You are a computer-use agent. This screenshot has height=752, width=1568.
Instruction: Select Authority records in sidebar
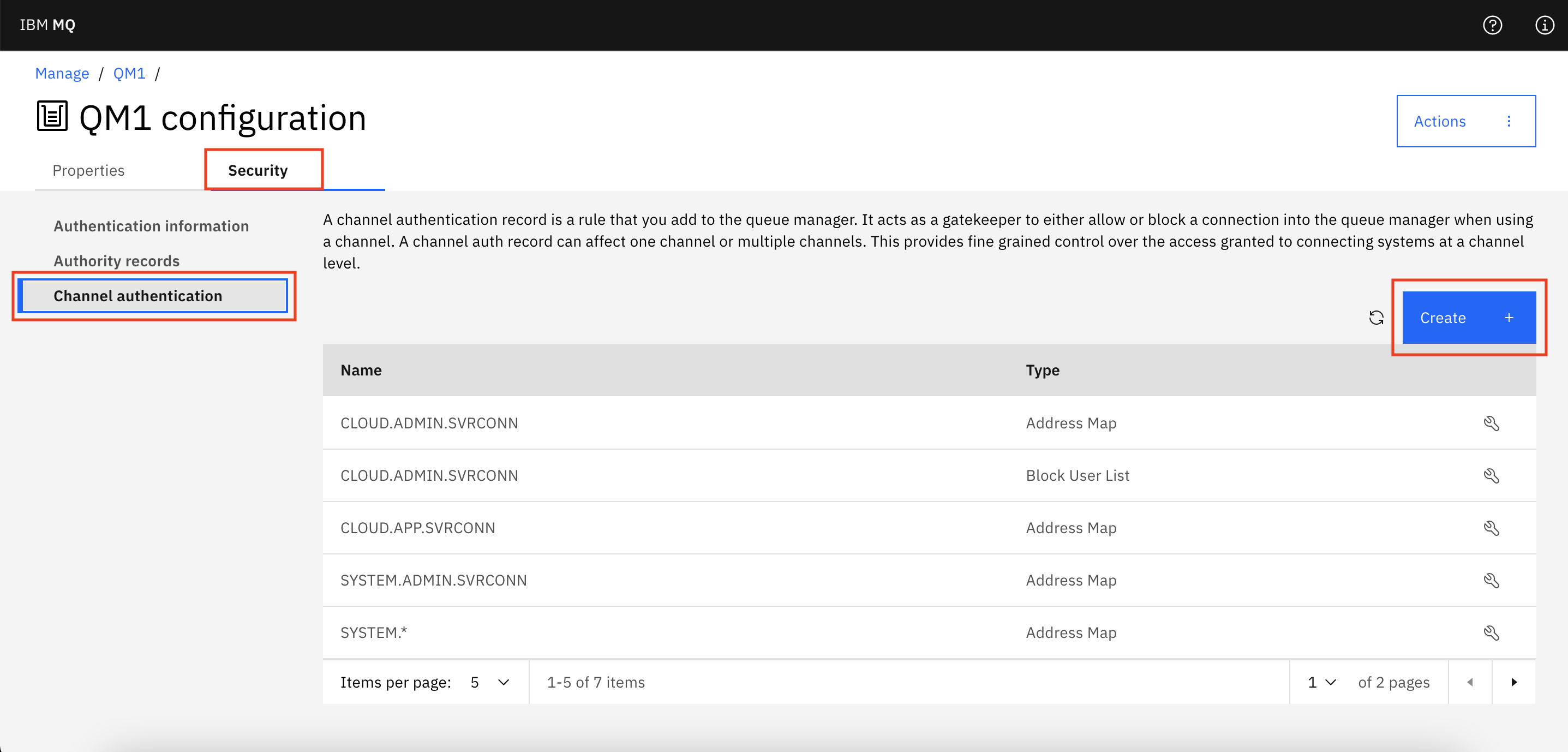click(x=116, y=261)
